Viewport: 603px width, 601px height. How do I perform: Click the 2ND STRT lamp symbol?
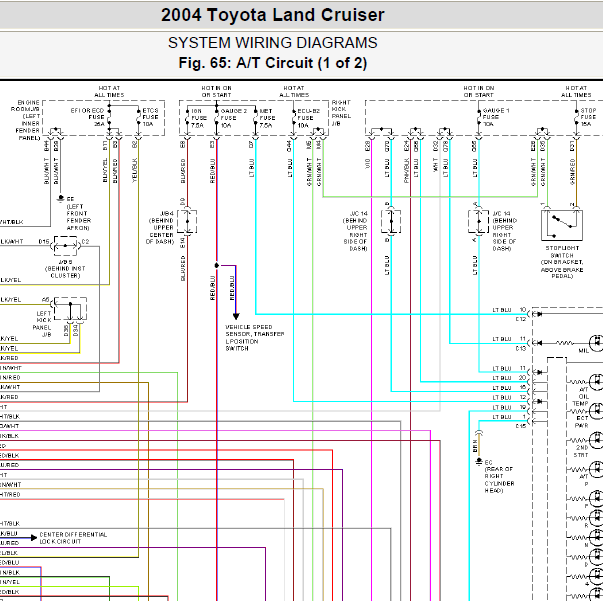597,440
